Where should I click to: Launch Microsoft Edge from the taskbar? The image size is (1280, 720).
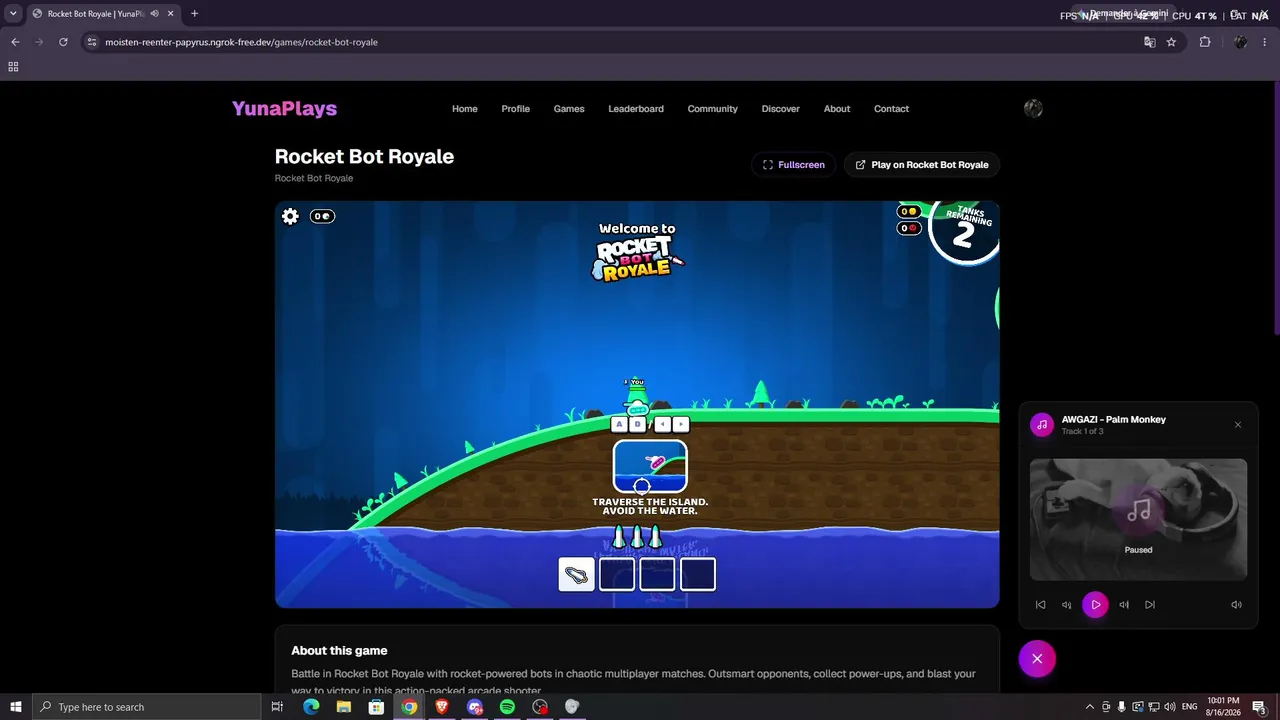pos(311,707)
